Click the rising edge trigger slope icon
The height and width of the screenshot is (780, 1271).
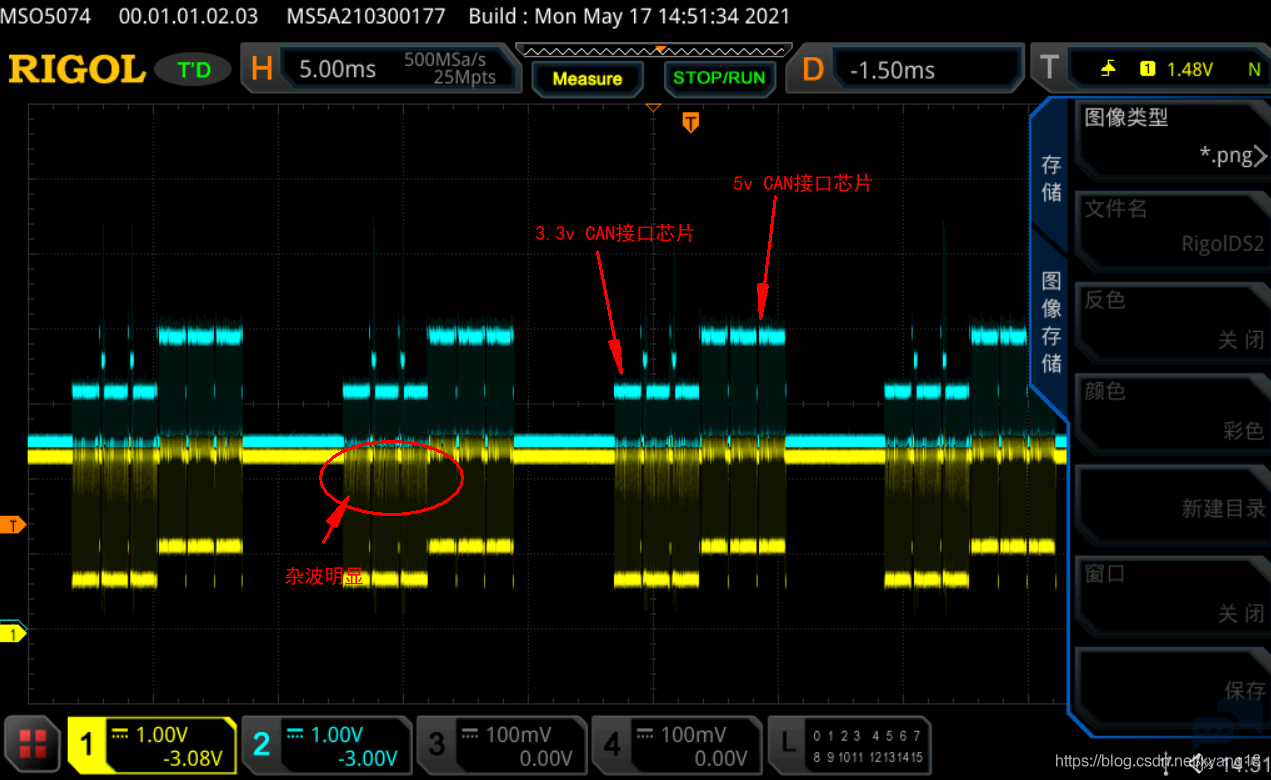click(1108, 69)
